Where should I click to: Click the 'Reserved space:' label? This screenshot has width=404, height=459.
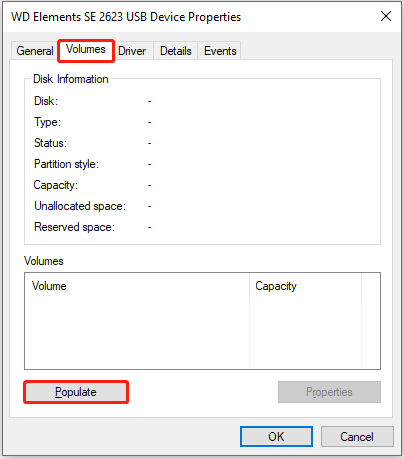pos(74,227)
